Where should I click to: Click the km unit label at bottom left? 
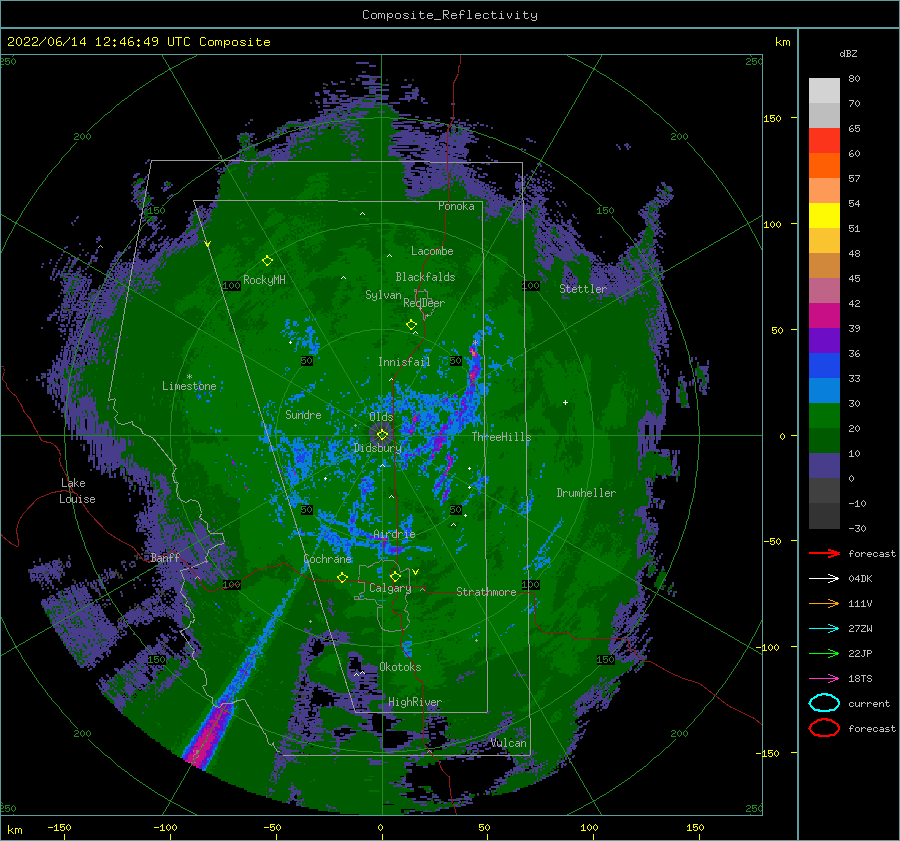[14, 830]
